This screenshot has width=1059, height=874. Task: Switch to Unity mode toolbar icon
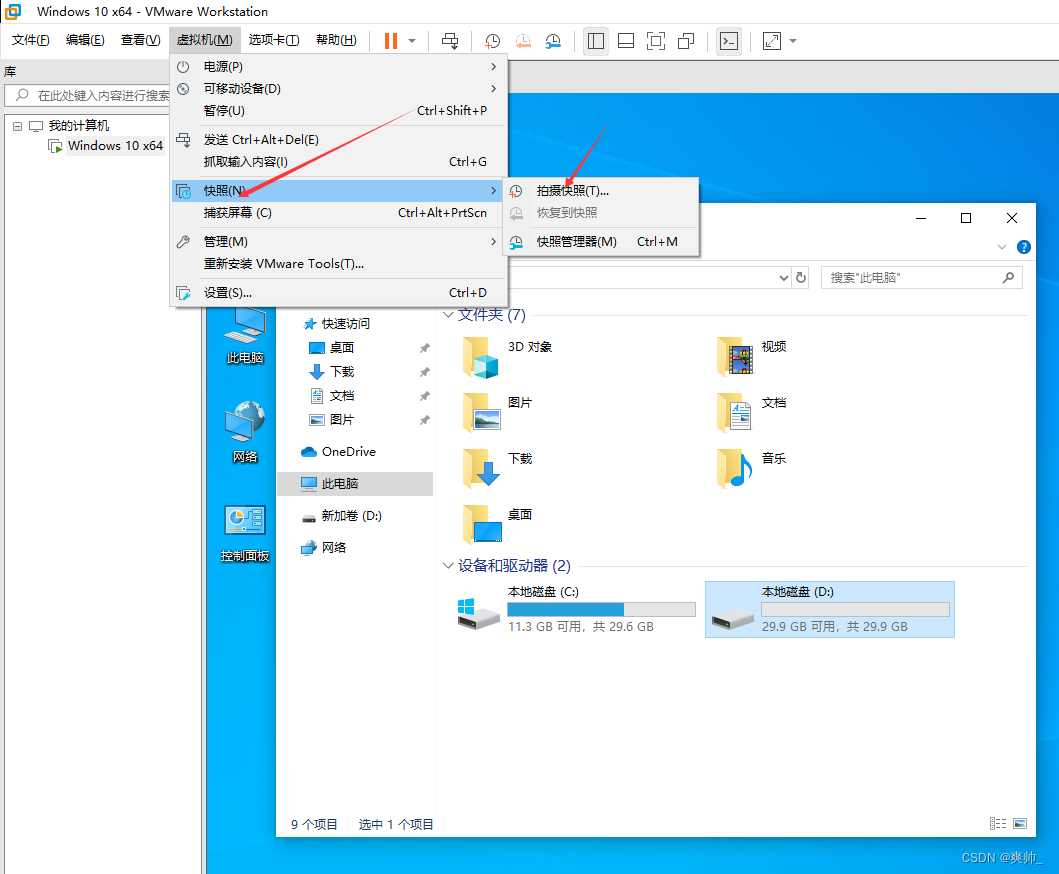[x=686, y=41]
